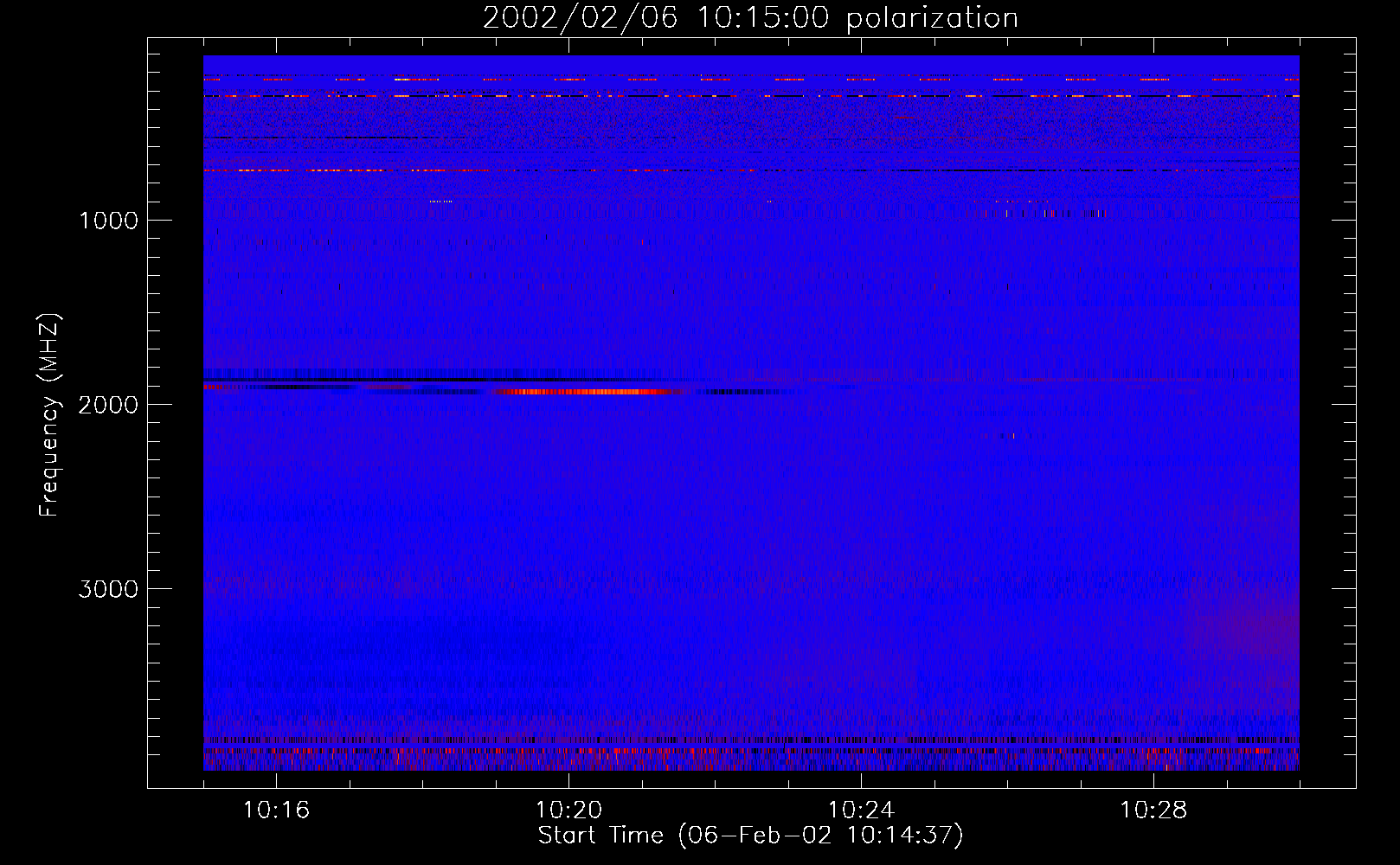Click the 'Frequency (MHZ)' axis label
1400x865 pixels.
coord(49,415)
